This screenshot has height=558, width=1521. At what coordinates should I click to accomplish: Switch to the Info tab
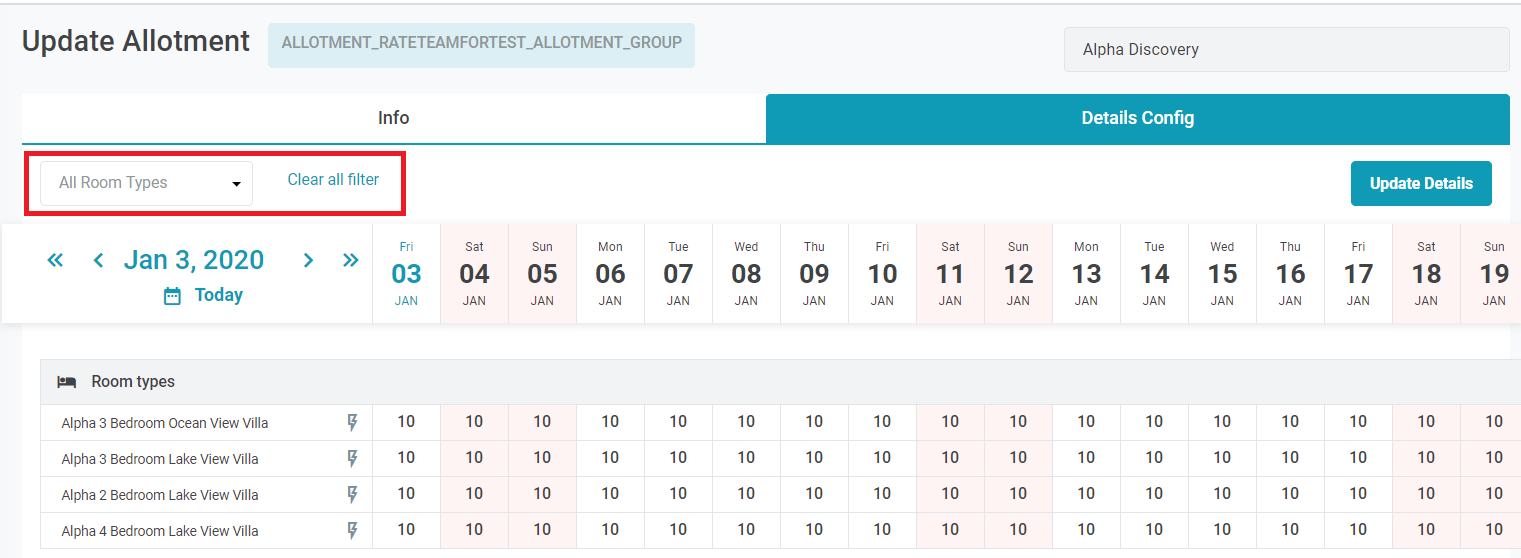(393, 118)
